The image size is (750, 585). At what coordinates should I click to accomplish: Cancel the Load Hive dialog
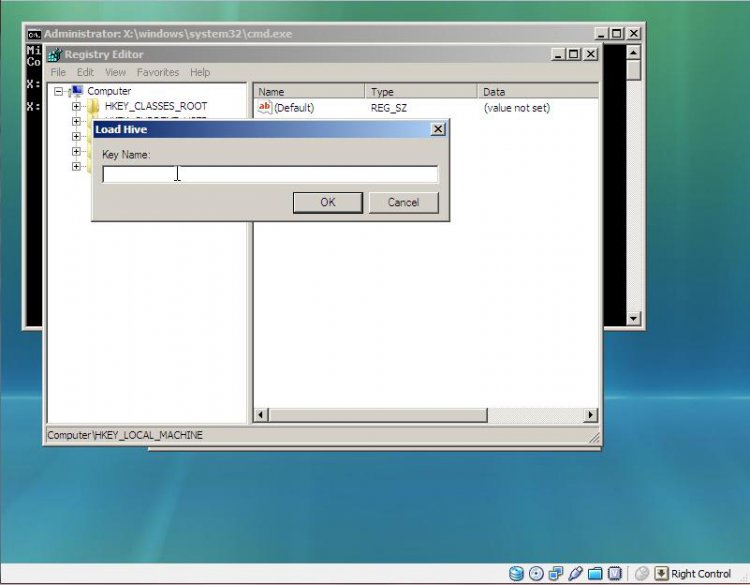coord(403,202)
